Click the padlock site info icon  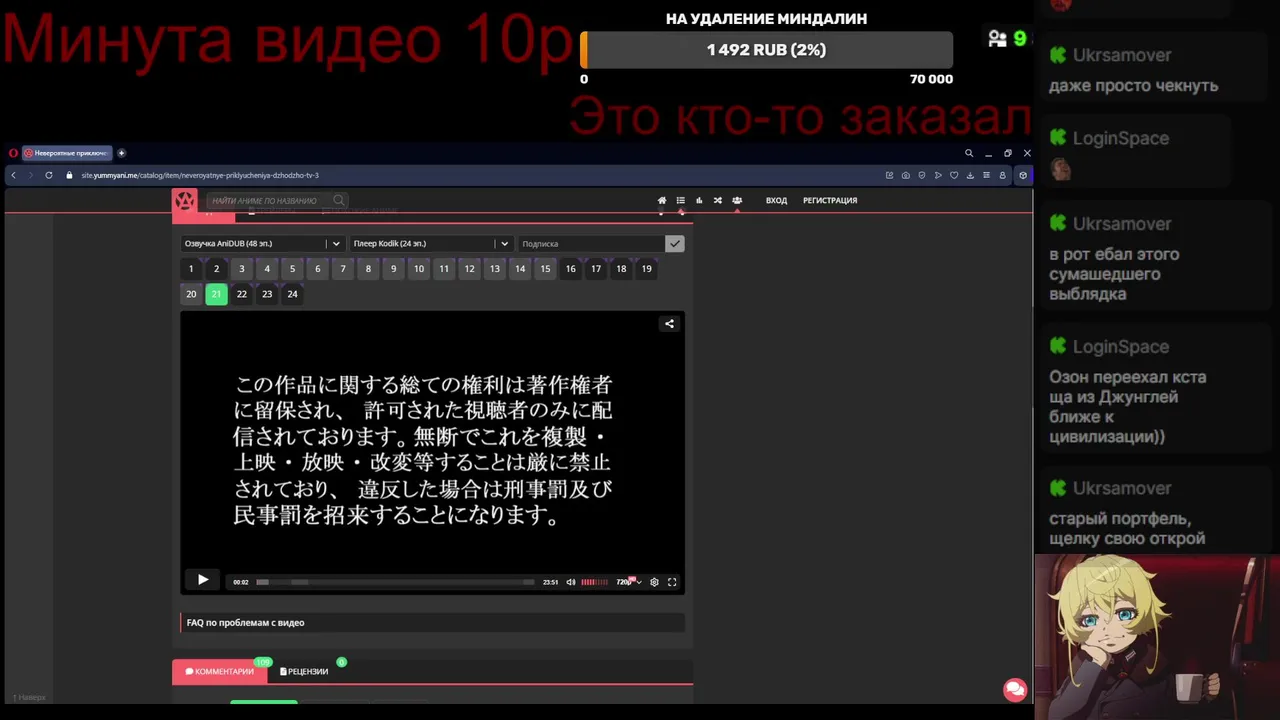70,175
